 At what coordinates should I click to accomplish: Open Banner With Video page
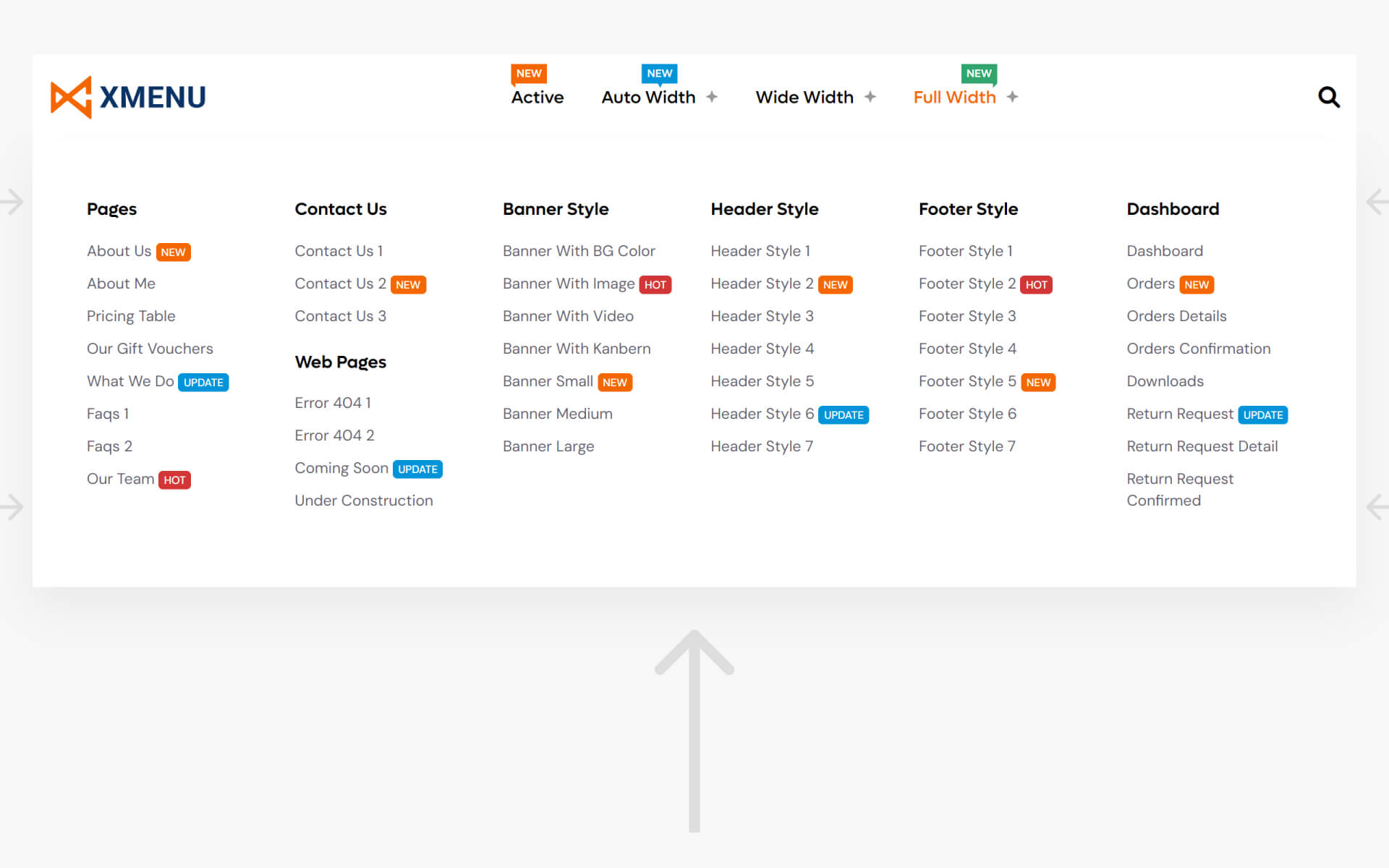tap(568, 316)
